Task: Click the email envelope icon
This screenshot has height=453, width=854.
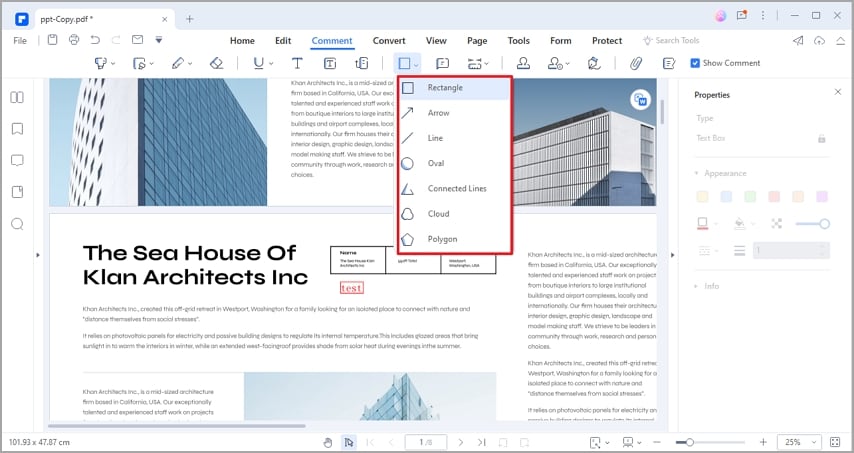Action: (137, 40)
